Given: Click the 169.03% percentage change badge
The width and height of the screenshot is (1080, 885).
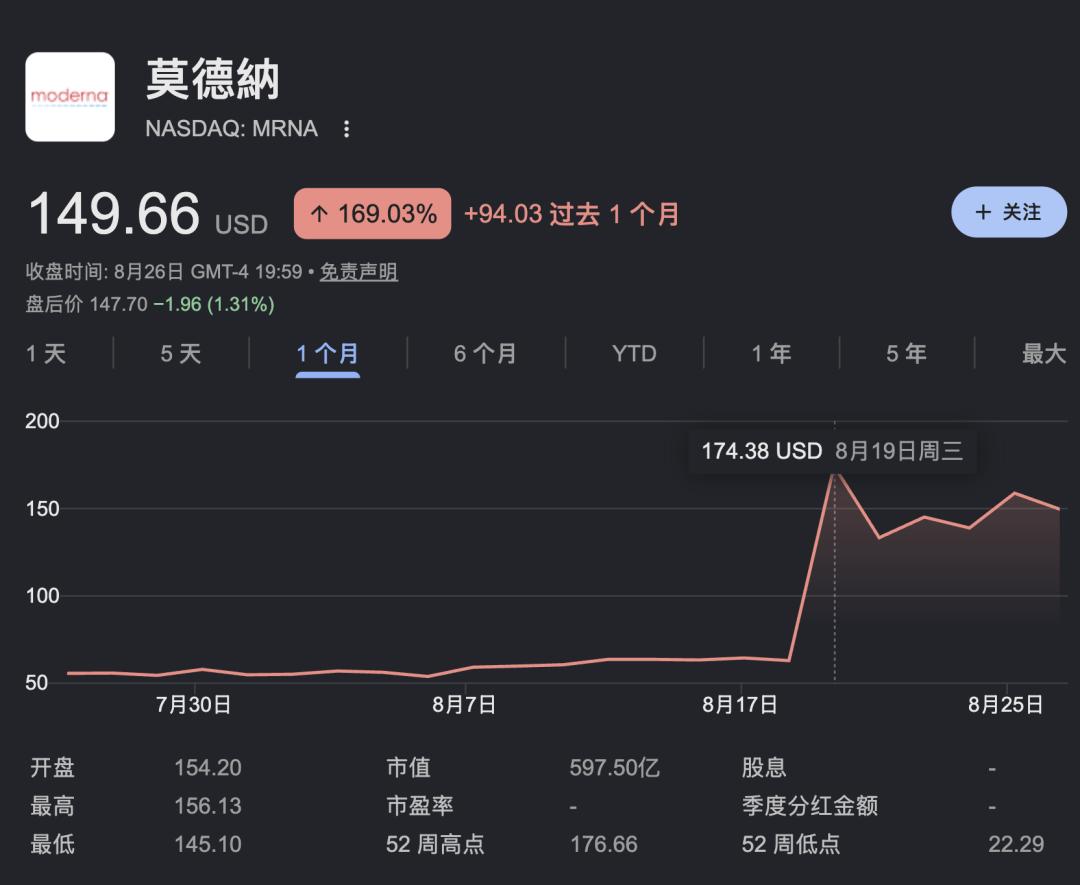Looking at the screenshot, I should (x=373, y=214).
